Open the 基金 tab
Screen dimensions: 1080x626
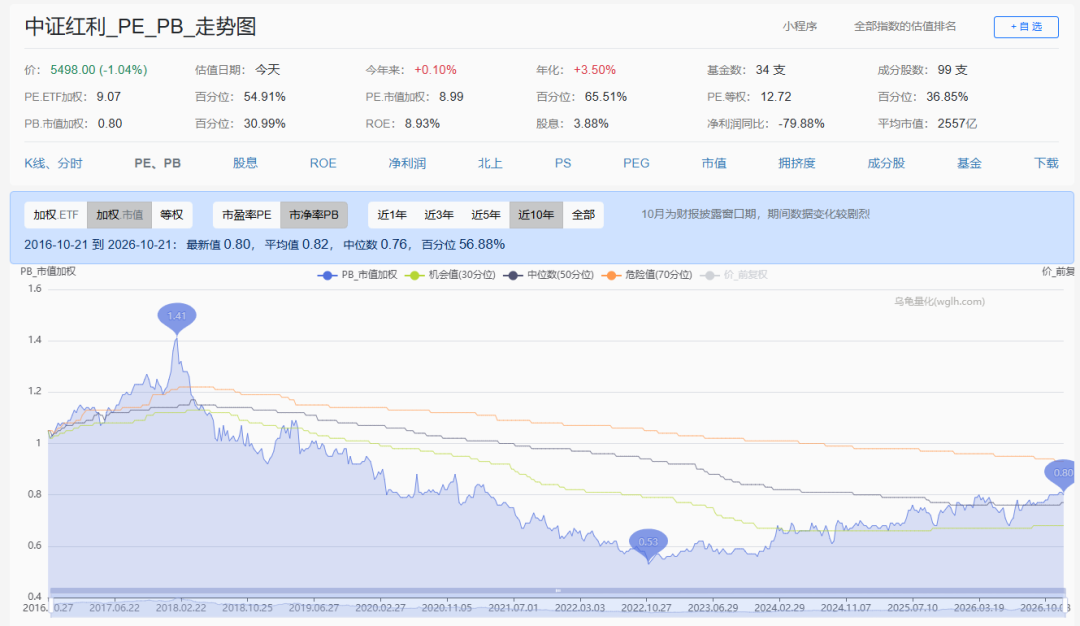969,163
